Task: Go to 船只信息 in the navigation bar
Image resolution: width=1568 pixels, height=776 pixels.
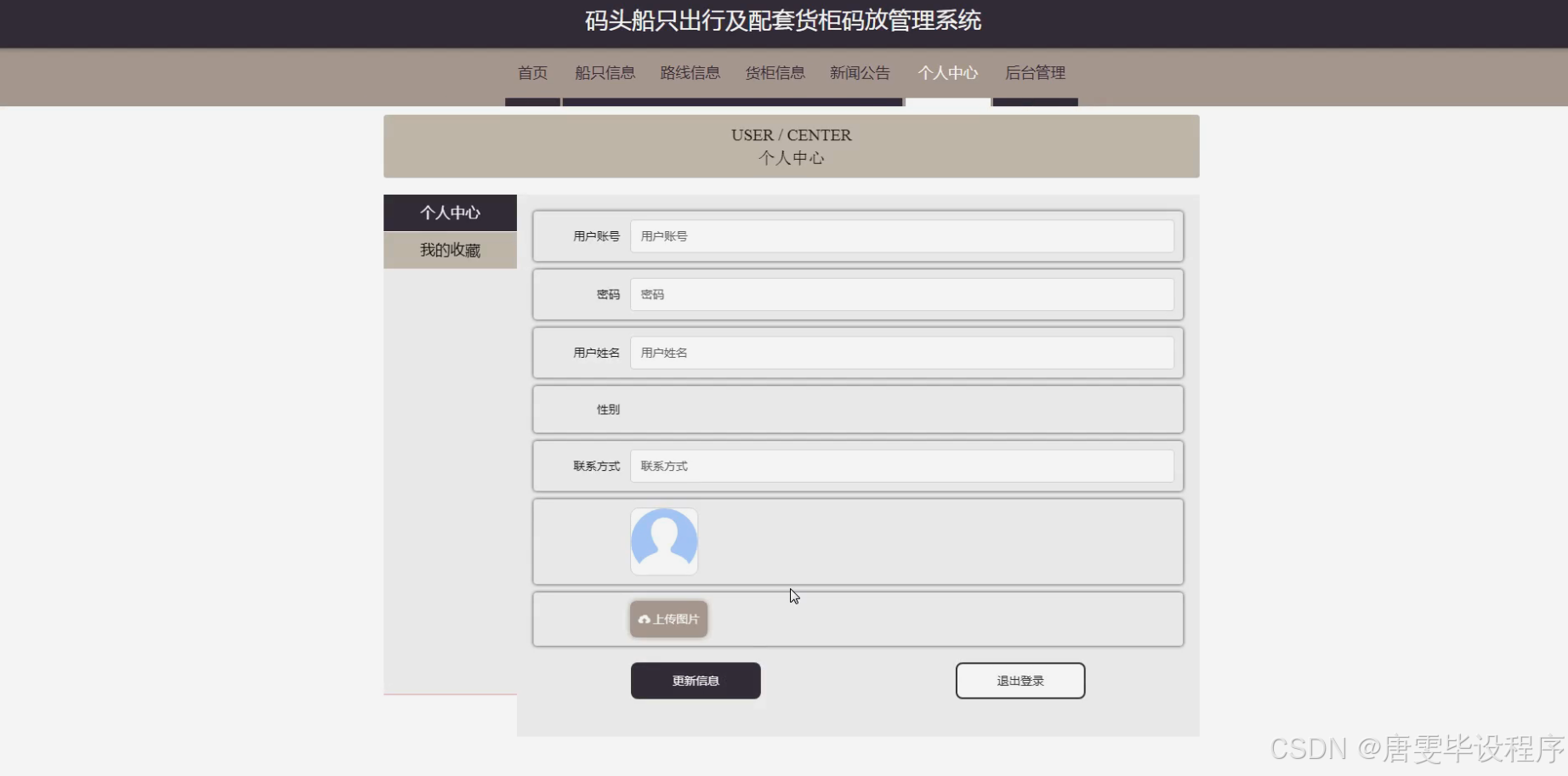Action: coord(605,73)
